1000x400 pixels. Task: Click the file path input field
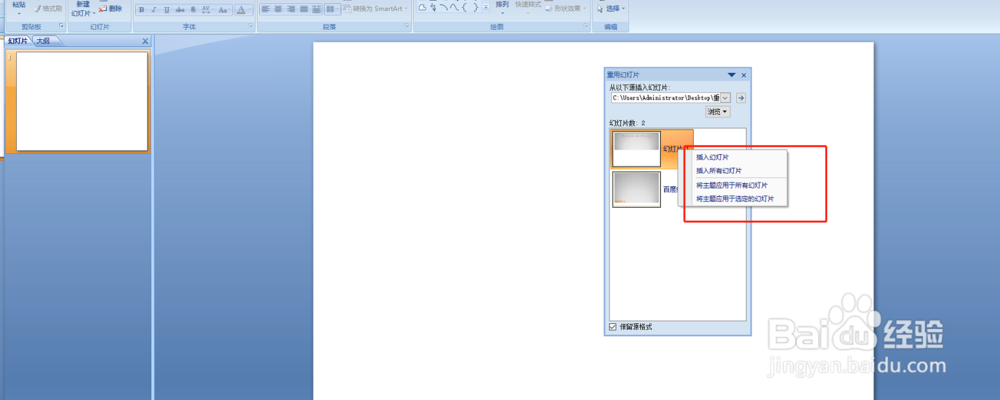(x=666, y=98)
